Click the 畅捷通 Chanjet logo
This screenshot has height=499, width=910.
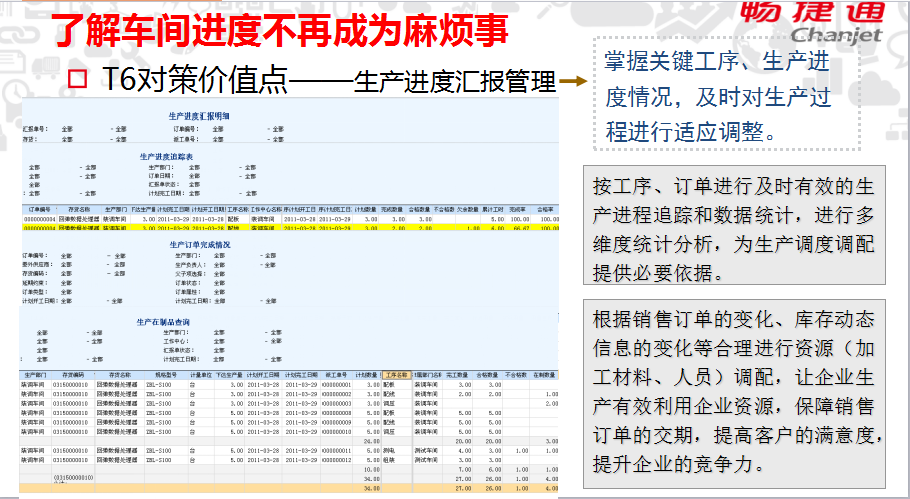[x=812, y=21]
